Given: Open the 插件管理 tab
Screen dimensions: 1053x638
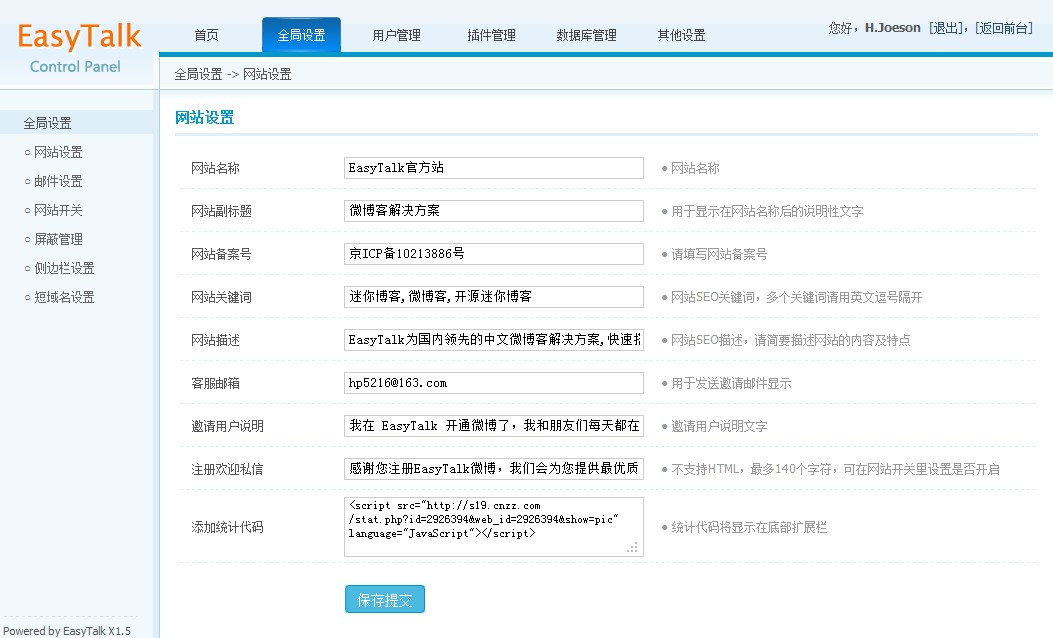Looking at the screenshot, I should pos(491,35).
